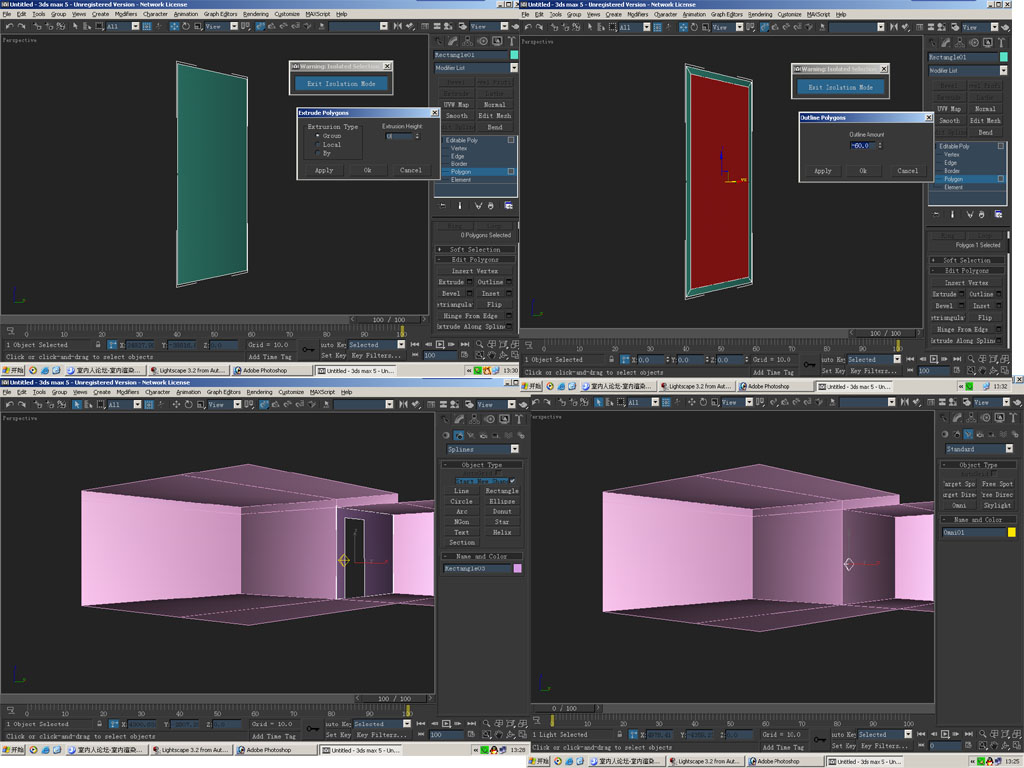Image resolution: width=1024 pixels, height=768 pixels.
Task: Click Rectangle01 teal color swatch in top-left window
Action: pyautogui.click(x=514, y=55)
